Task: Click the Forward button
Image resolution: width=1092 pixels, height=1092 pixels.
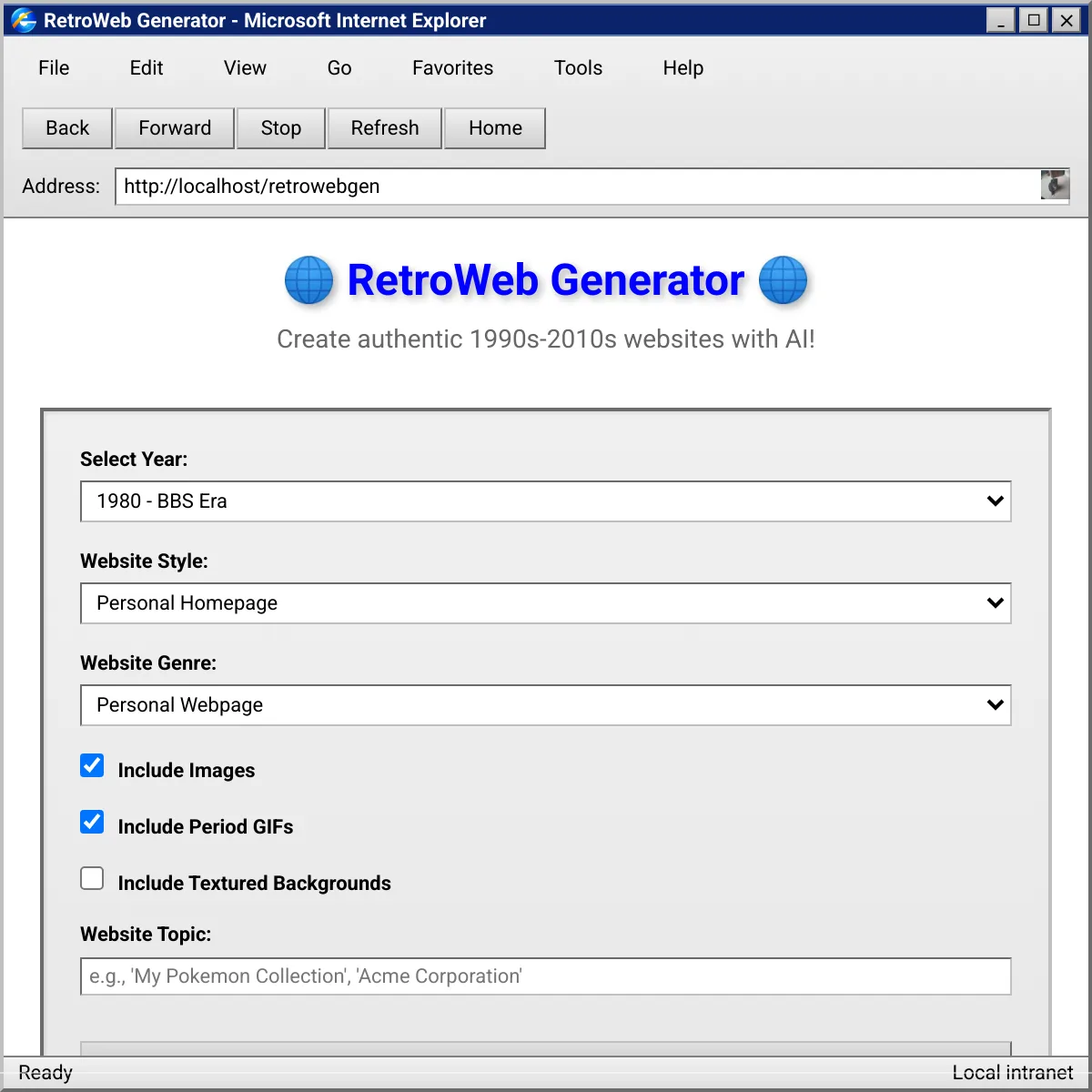Action: [x=175, y=128]
